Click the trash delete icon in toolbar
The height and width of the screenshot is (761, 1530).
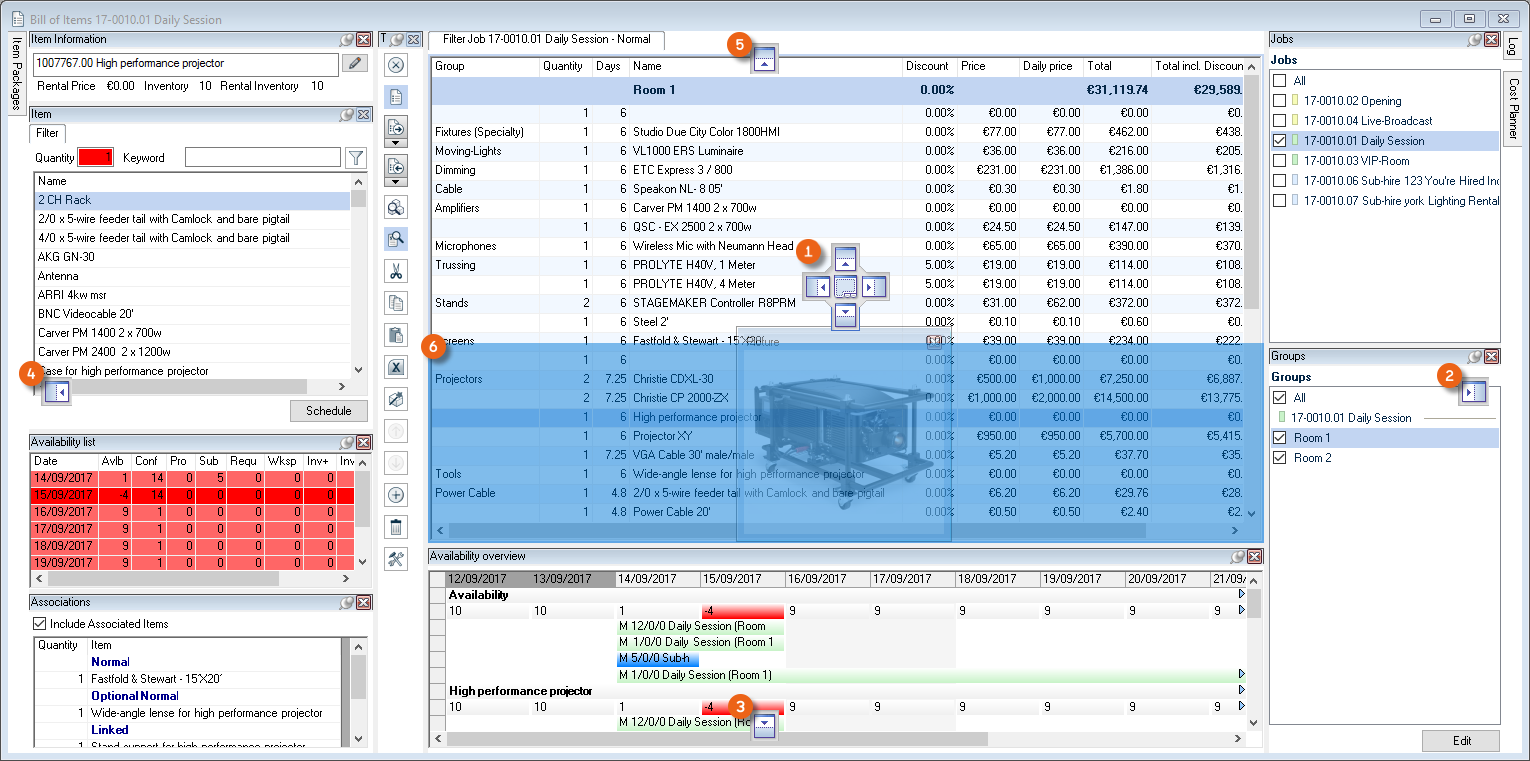coord(395,527)
